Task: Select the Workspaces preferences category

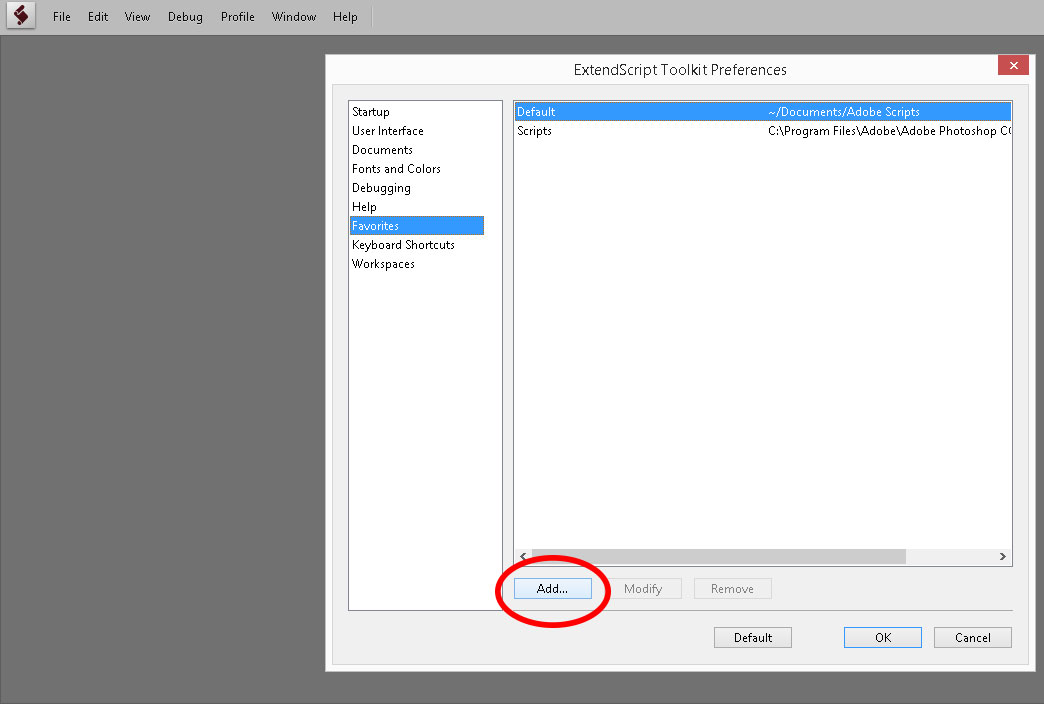Action: (383, 263)
